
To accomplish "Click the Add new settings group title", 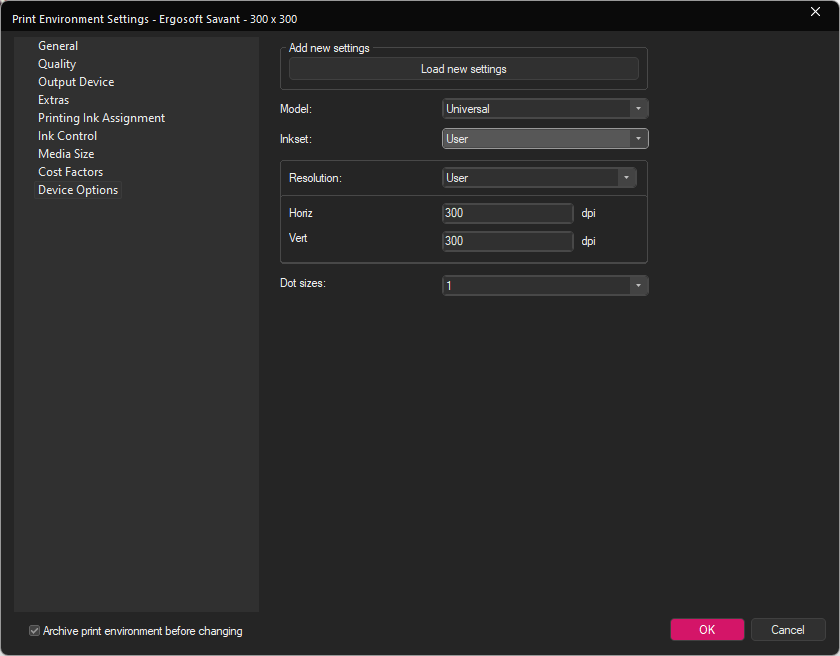I will tap(329, 48).
